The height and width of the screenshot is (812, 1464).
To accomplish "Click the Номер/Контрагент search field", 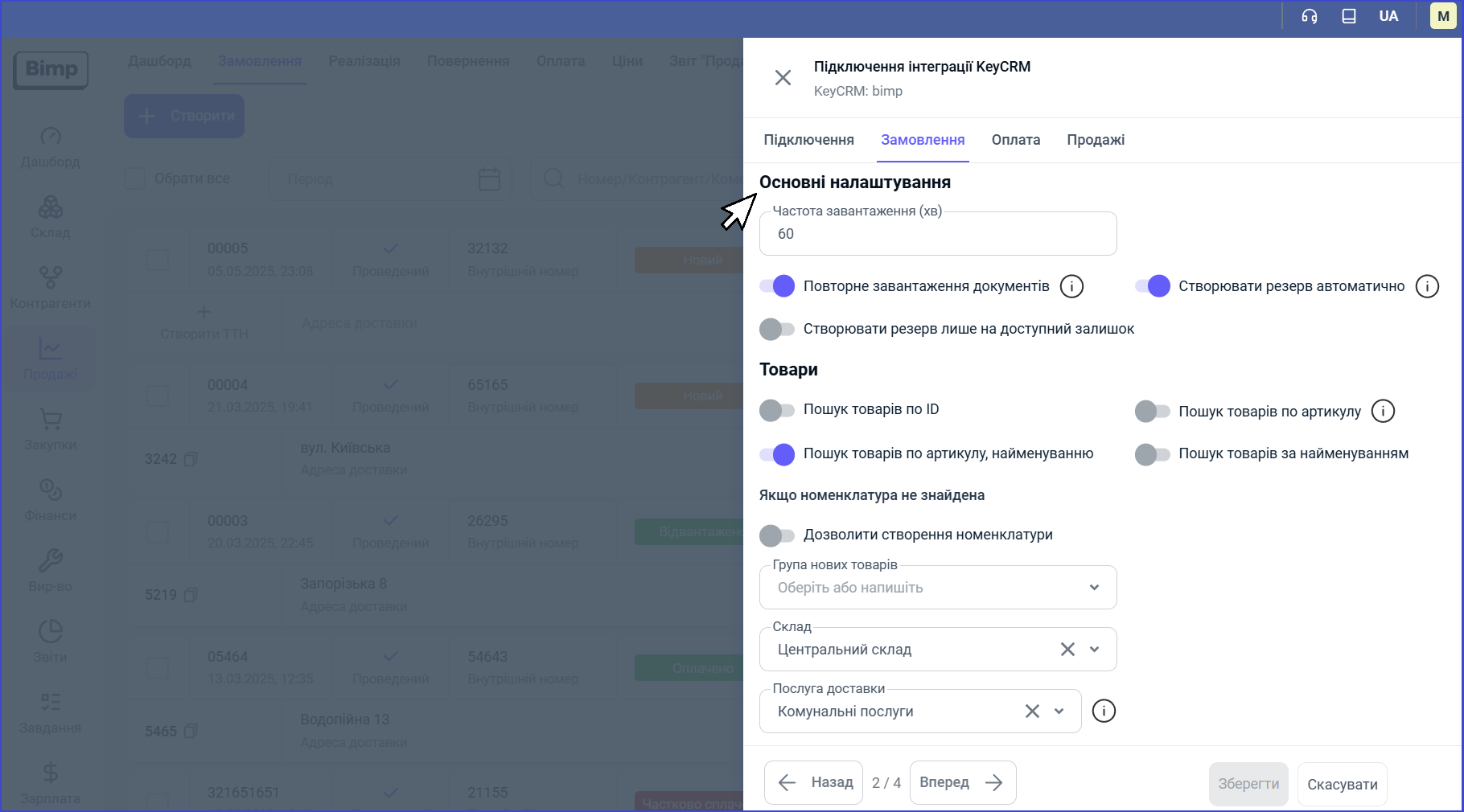I will click(639, 178).
